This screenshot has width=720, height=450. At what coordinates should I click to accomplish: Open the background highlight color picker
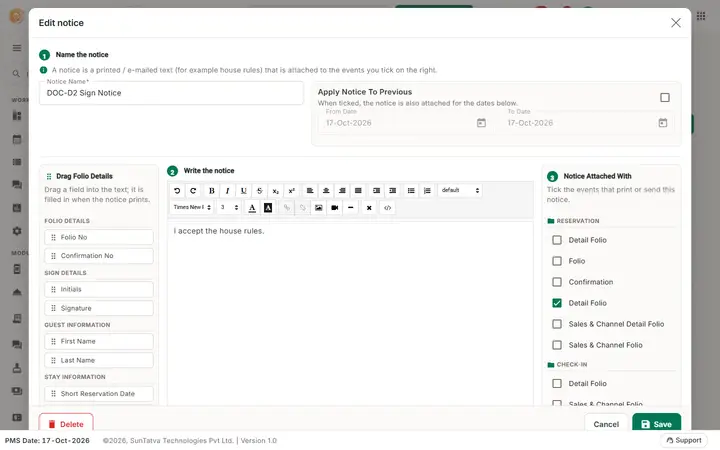coord(268,208)
